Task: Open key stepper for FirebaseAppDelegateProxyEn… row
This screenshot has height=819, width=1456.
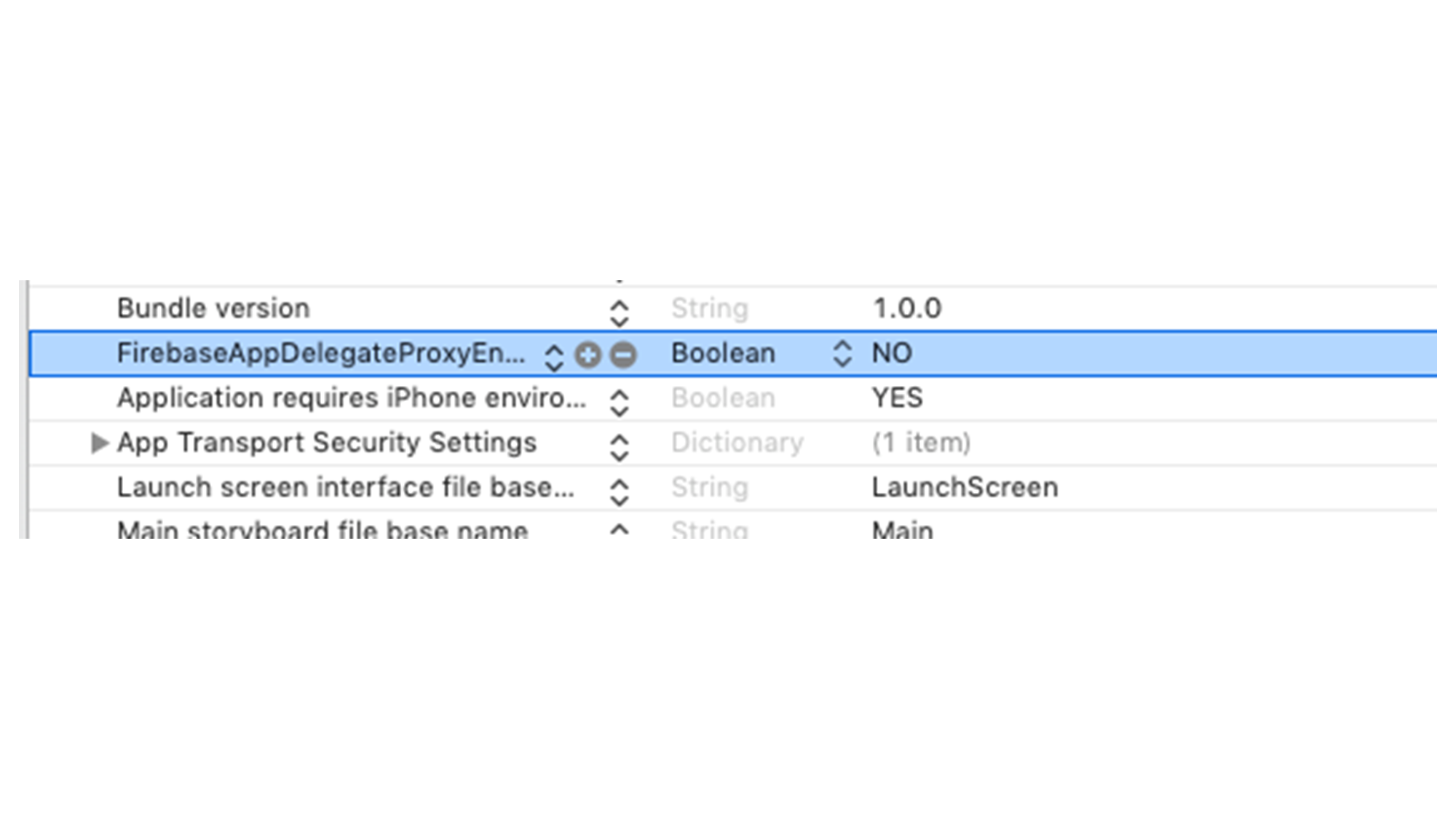Action: point(554,357)
